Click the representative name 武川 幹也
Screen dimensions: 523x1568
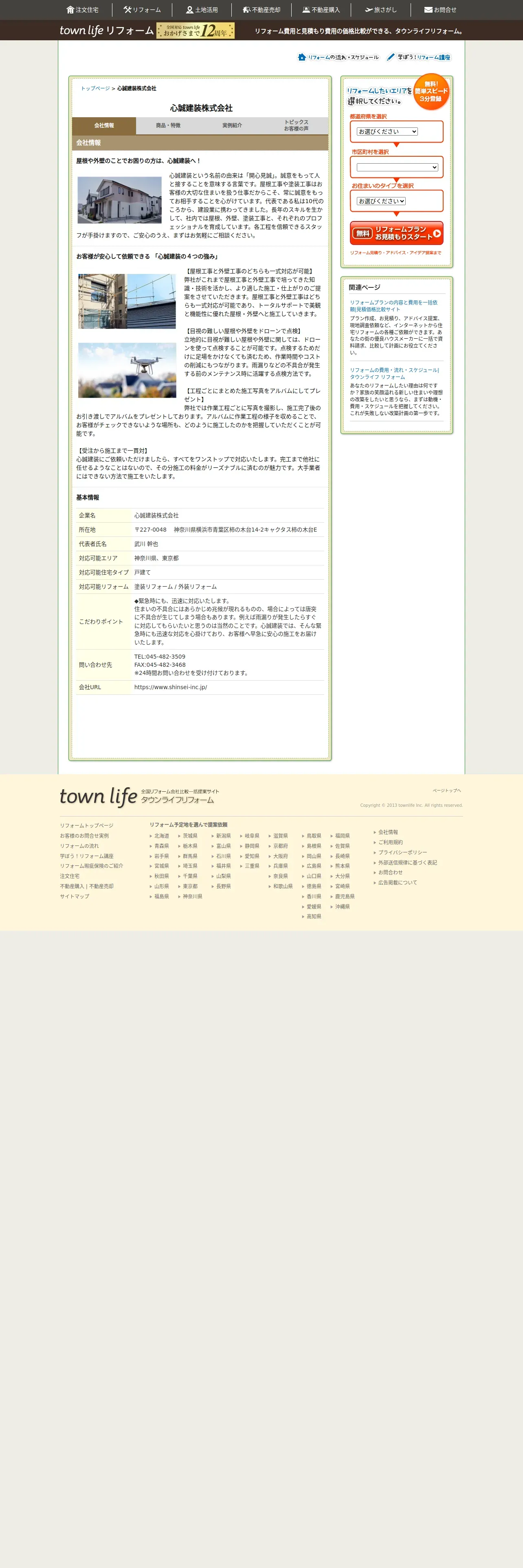pyautogui.click(x=146, y=543)
